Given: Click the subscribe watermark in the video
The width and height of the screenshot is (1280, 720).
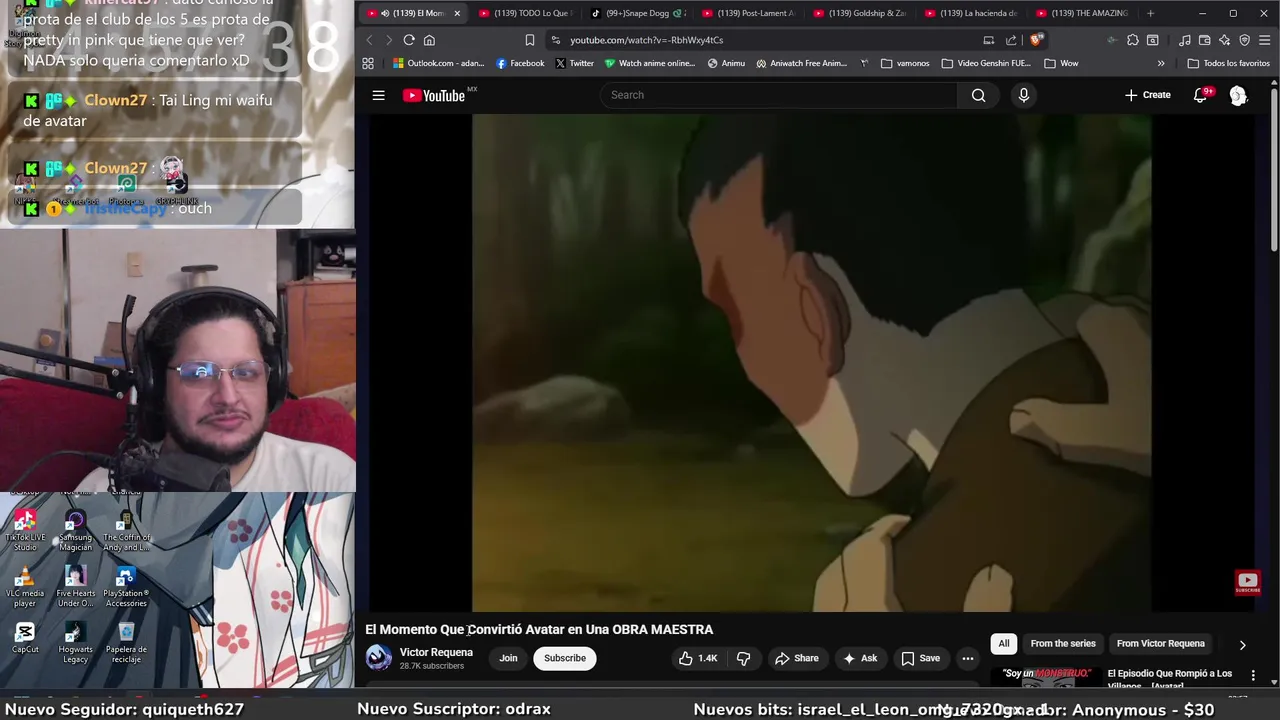Looking at the screenshot, I should pyautogui.click(x=1247, y=582).
